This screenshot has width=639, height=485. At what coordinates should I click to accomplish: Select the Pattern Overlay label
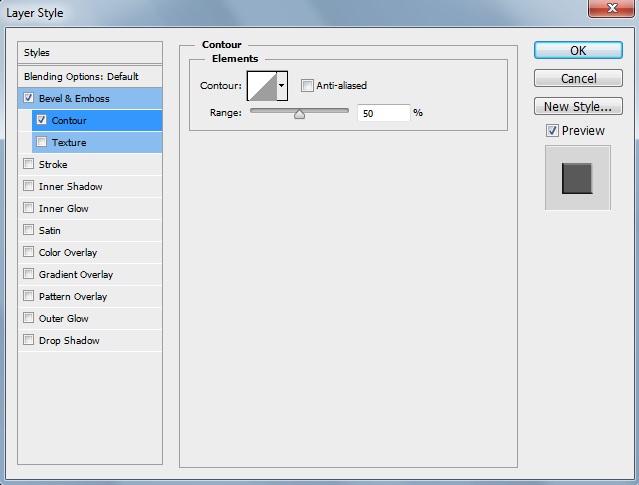pyautogui.click(x=73, y=297)
